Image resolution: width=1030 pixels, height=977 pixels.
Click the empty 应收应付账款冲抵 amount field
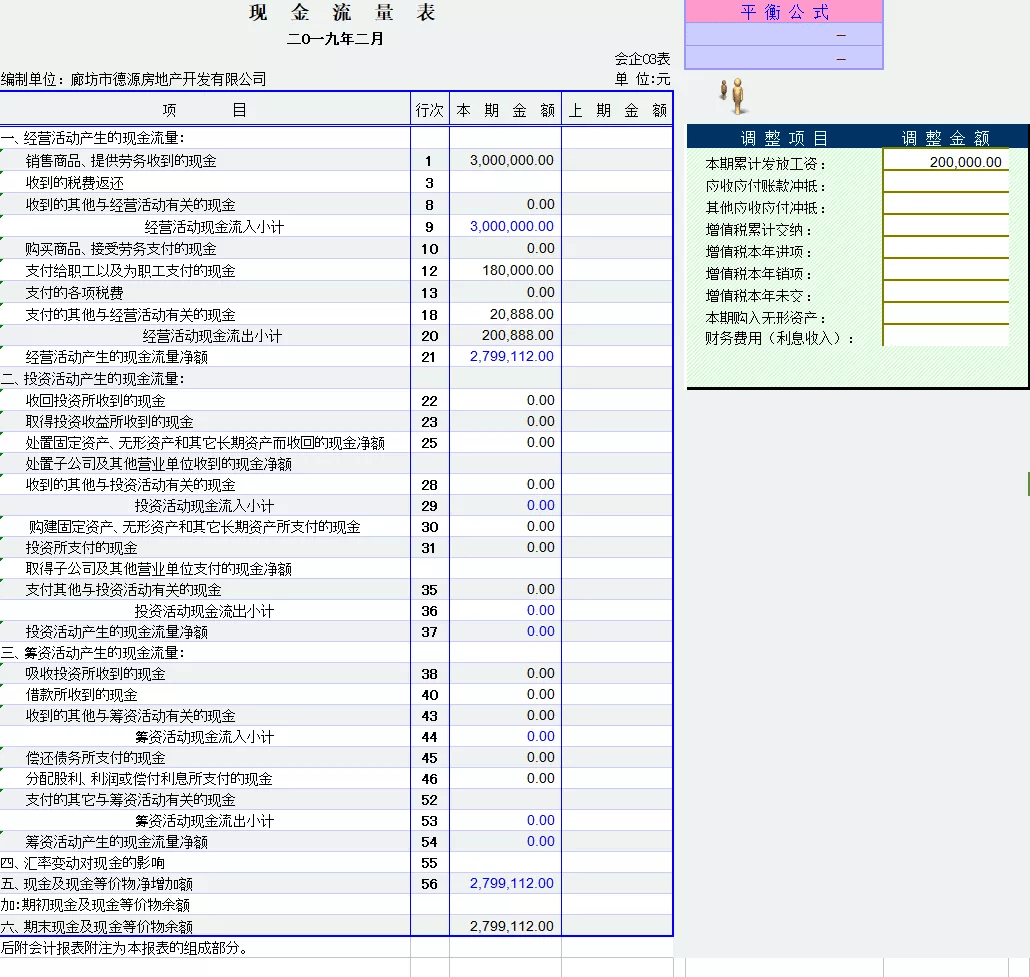[x=945, y=183]
